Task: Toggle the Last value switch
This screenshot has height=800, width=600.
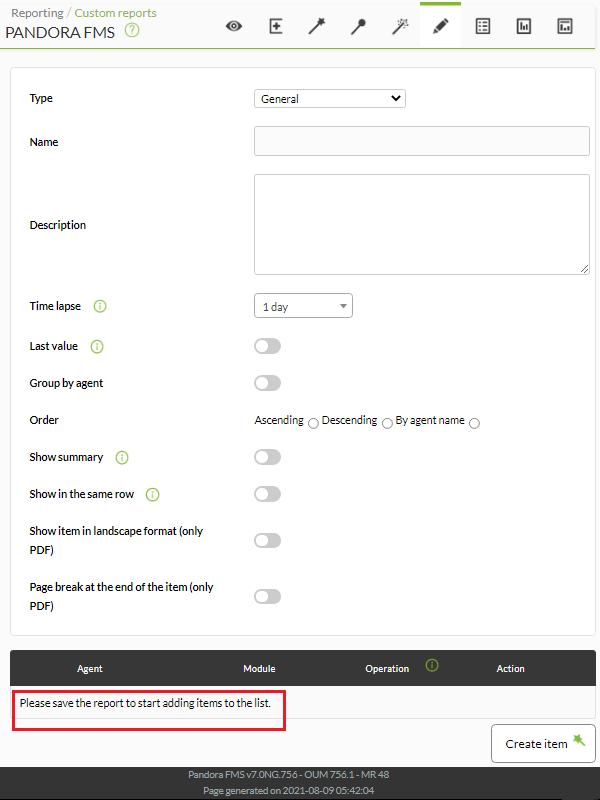Action: click(267, 346)
